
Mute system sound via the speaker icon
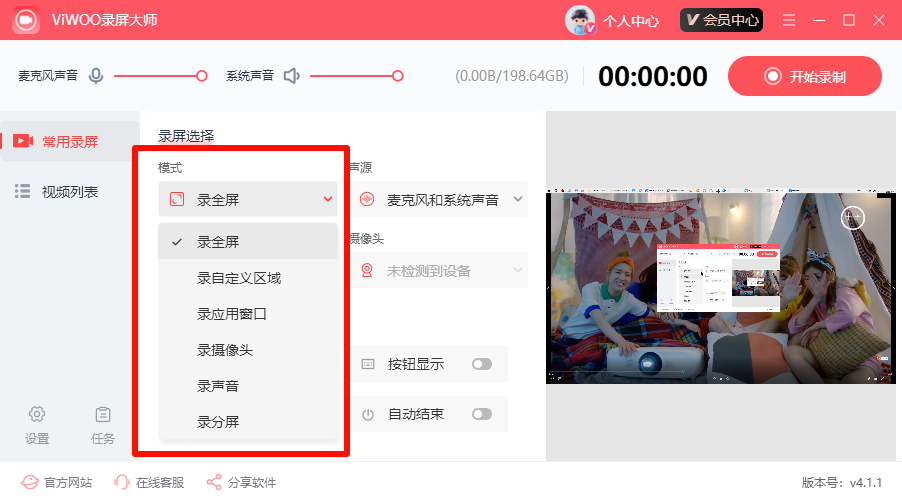292,76
